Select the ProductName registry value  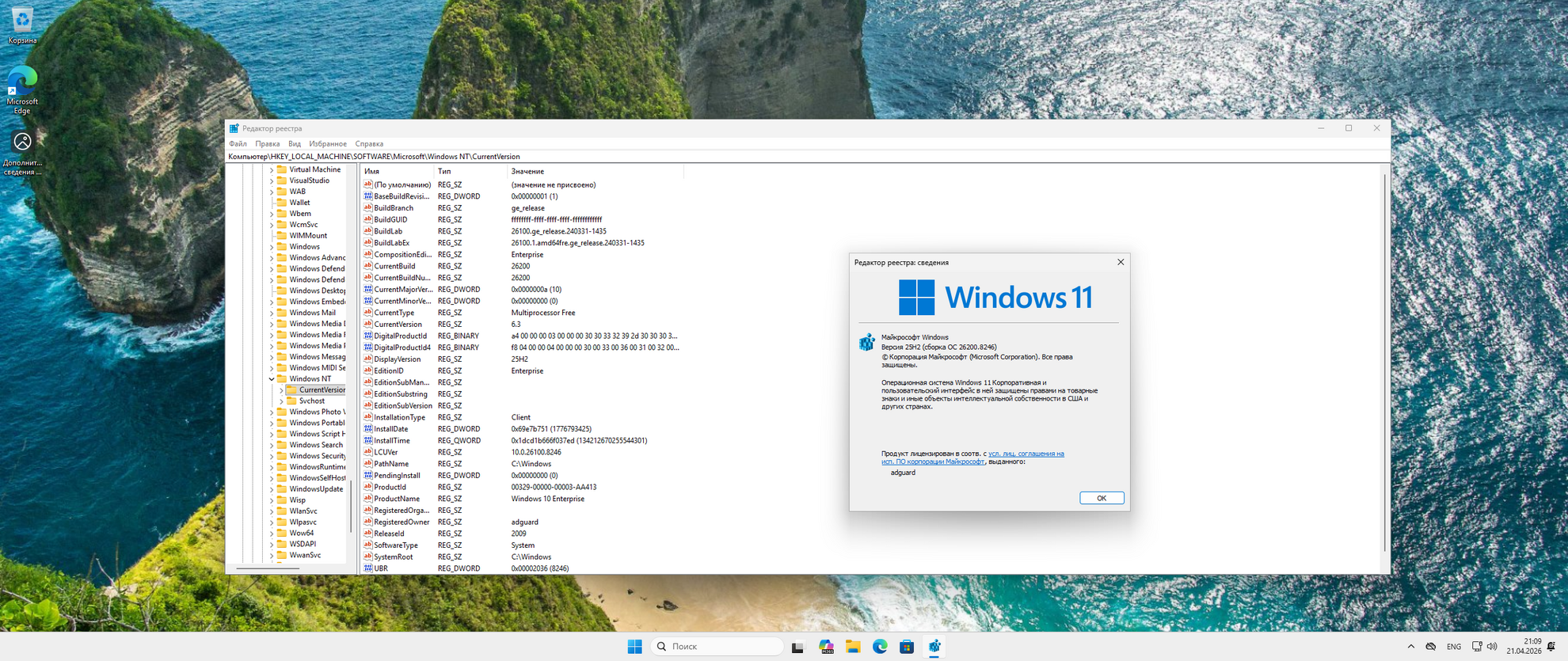396,499
